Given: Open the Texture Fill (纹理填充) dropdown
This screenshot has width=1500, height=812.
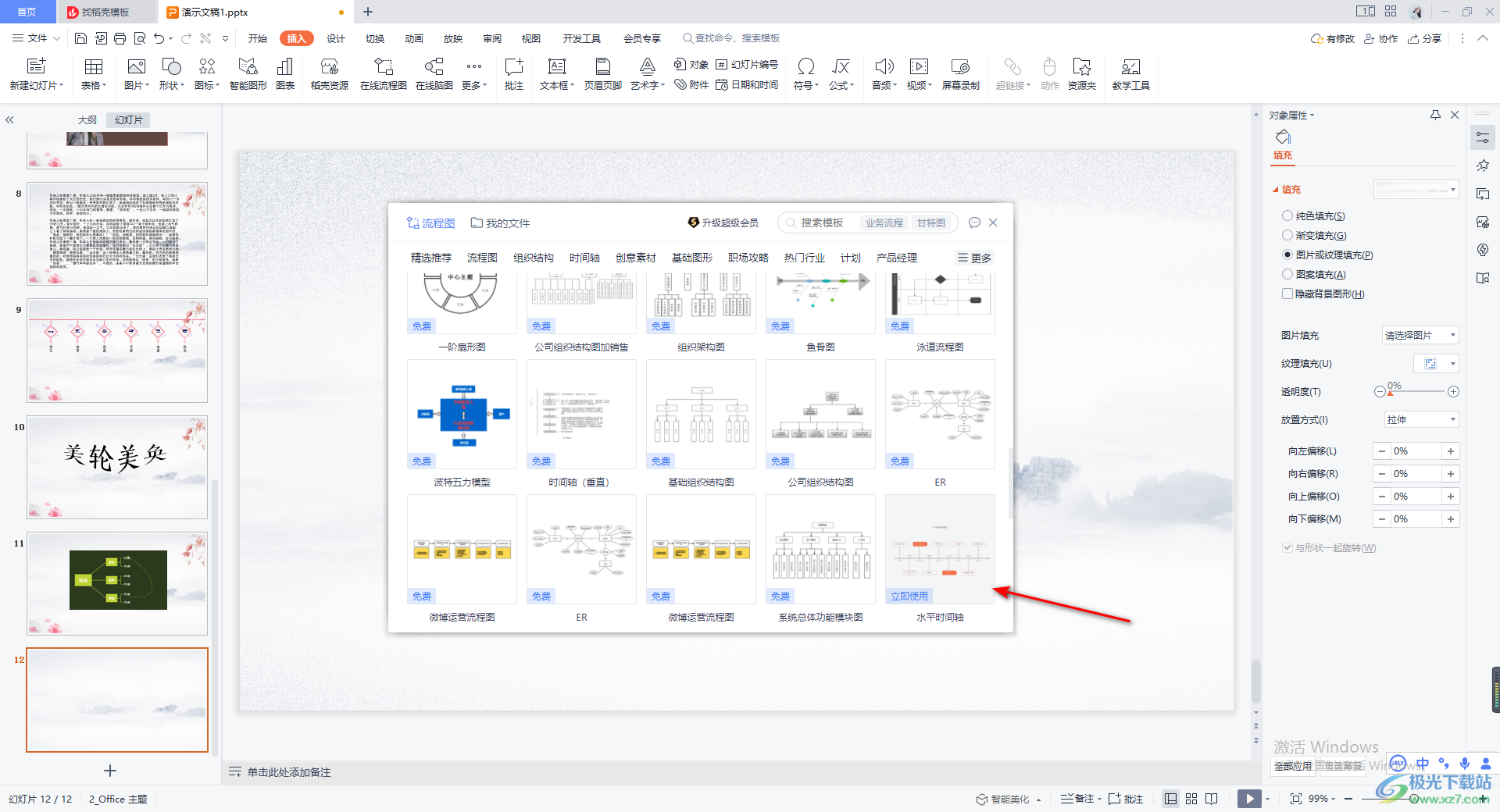Looking at the screenshot, I should click(1437, 364).
